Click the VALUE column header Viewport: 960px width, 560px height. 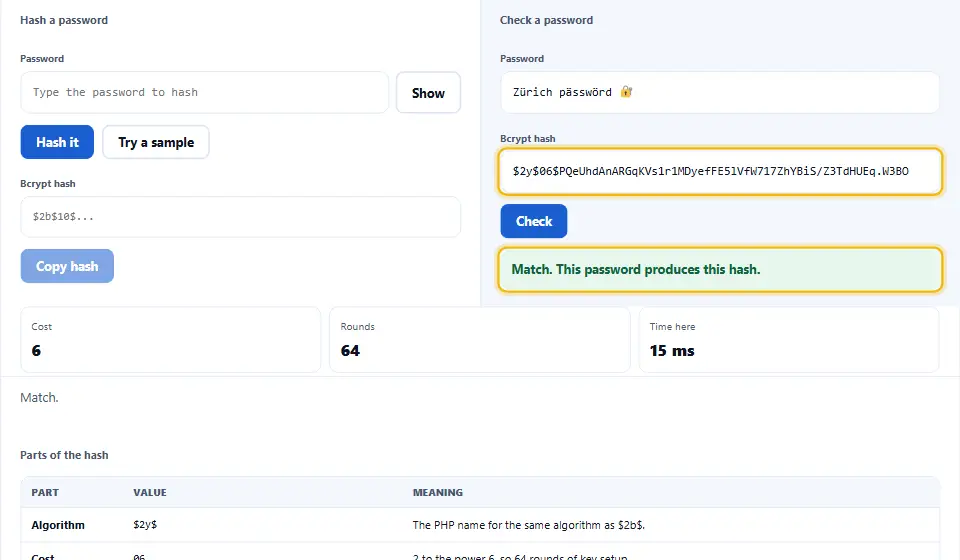pyautogui.click(x=150, y=493)
